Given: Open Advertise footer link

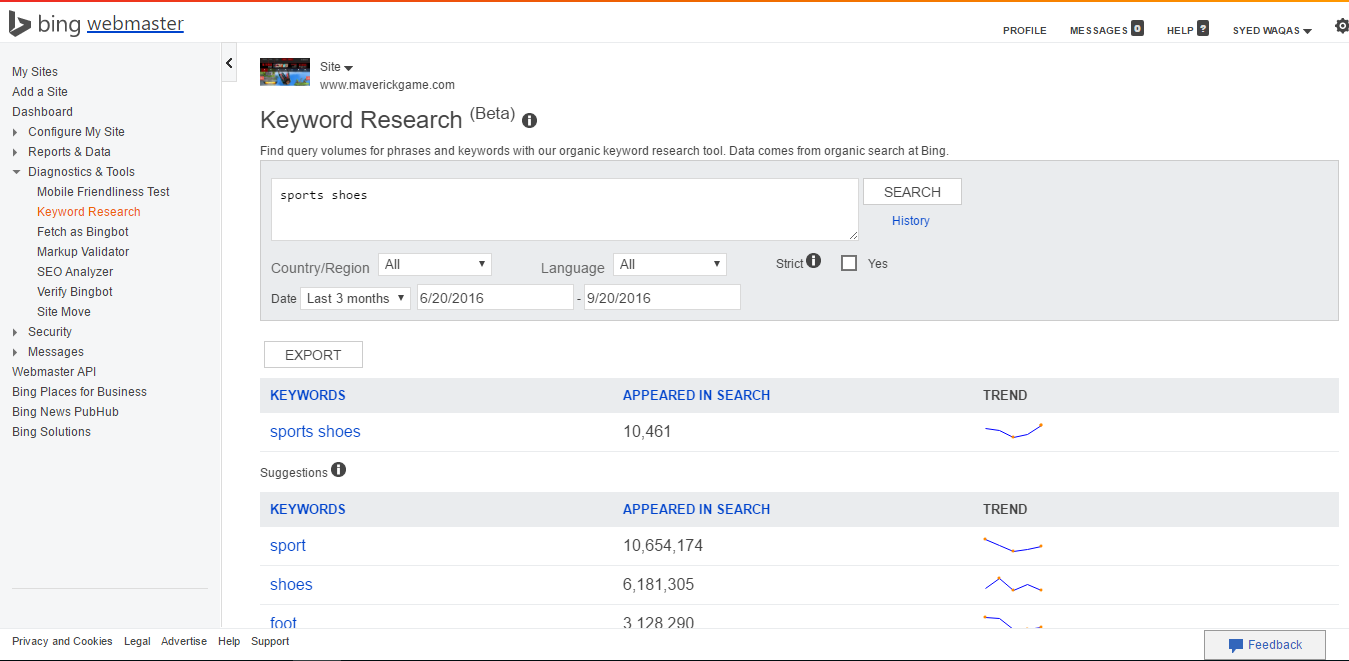Looking at the screenshot, I should pos(184,642).
